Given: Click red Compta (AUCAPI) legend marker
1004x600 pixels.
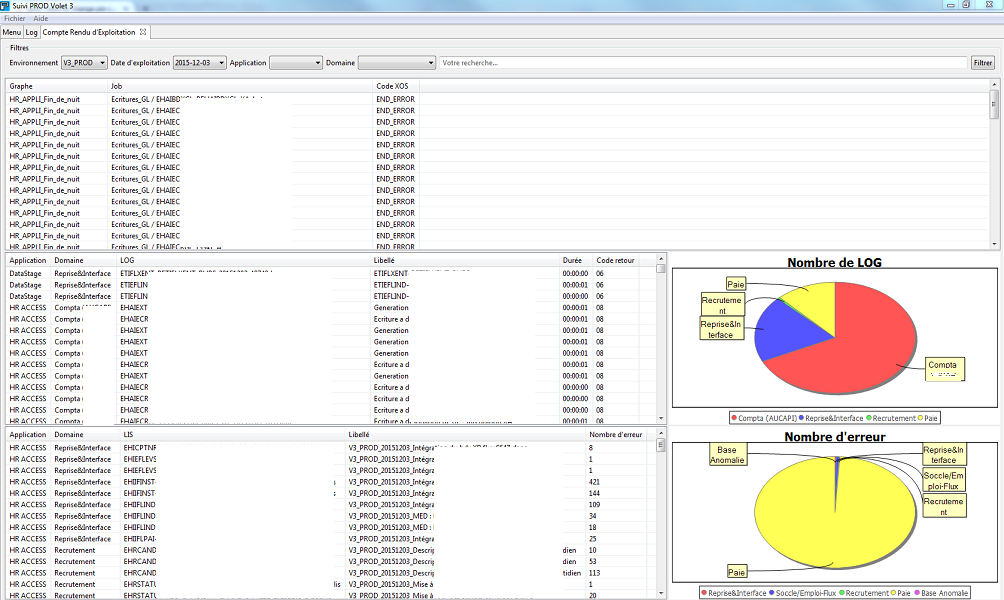Looking at the screenshot, I should [x=735, y=417].
